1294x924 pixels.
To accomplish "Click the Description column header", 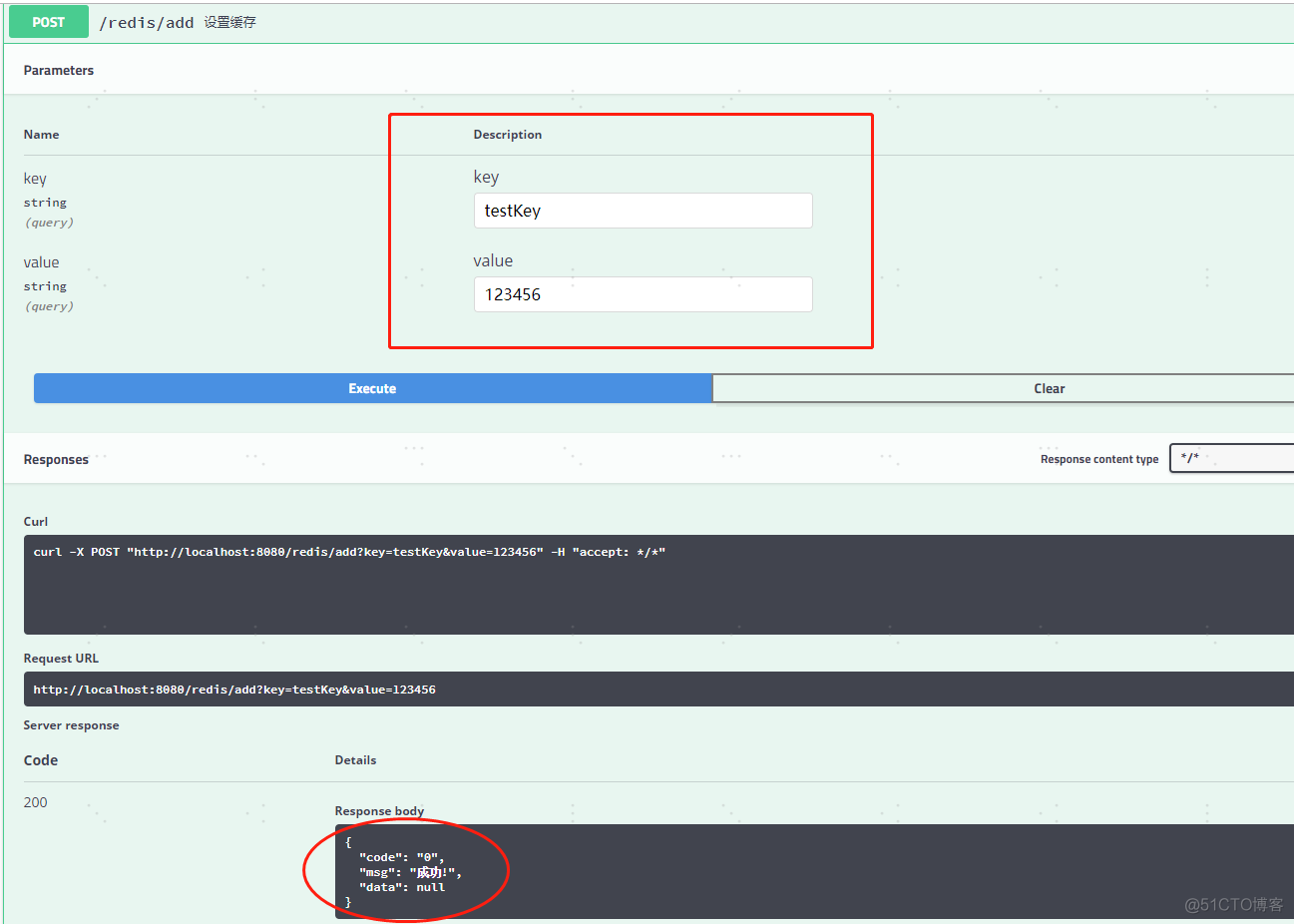I will [508, 135].
